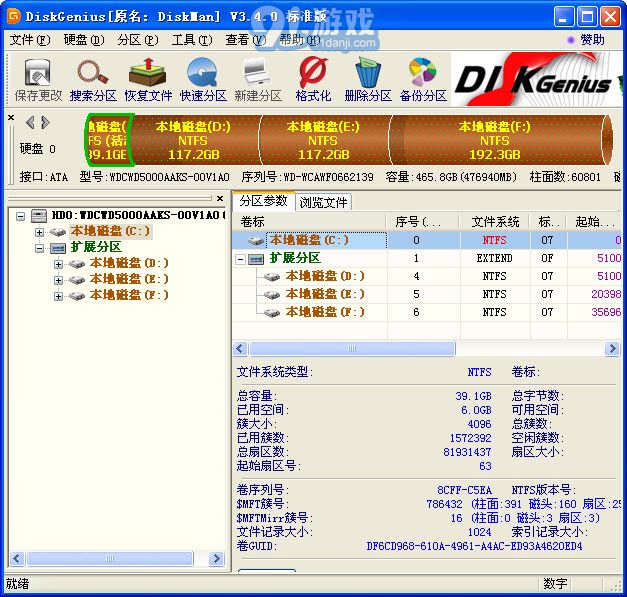The width and height of the screenshot is (627, 597).
Task: Sort by the 序号 column header
Action: pos(423,222)
